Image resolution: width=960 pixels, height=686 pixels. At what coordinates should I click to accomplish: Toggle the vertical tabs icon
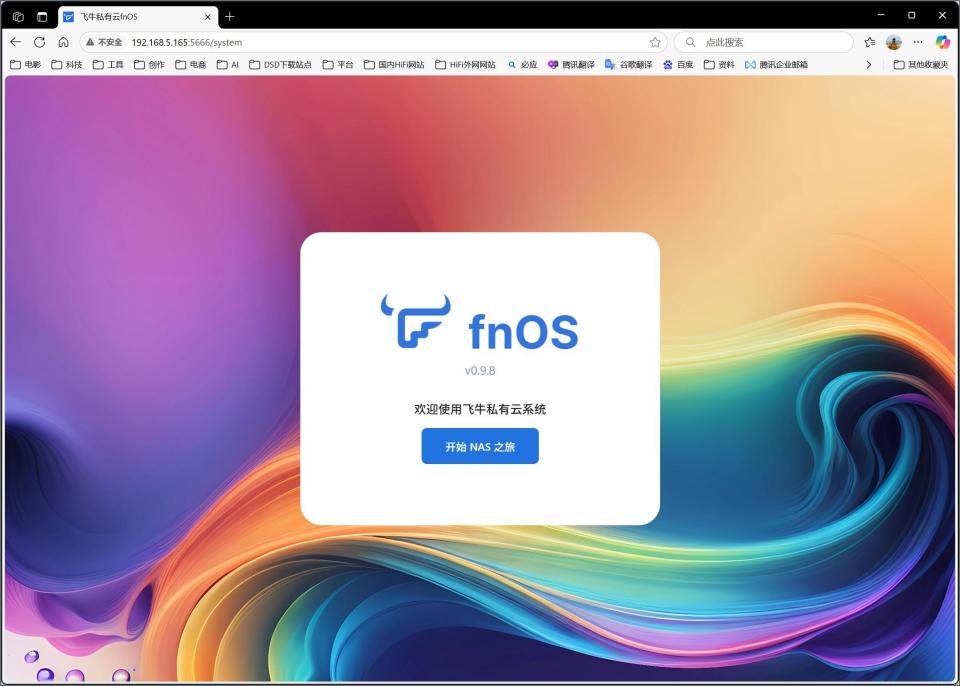click(42, 17)
